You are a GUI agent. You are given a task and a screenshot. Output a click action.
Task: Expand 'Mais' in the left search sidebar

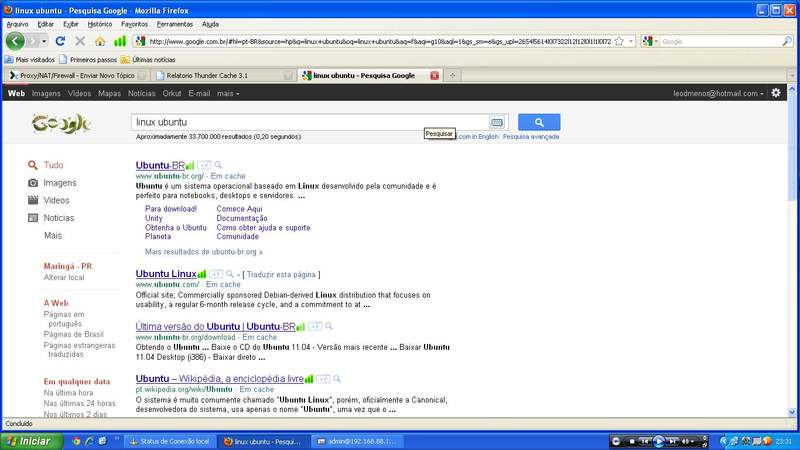pos(53,235)
